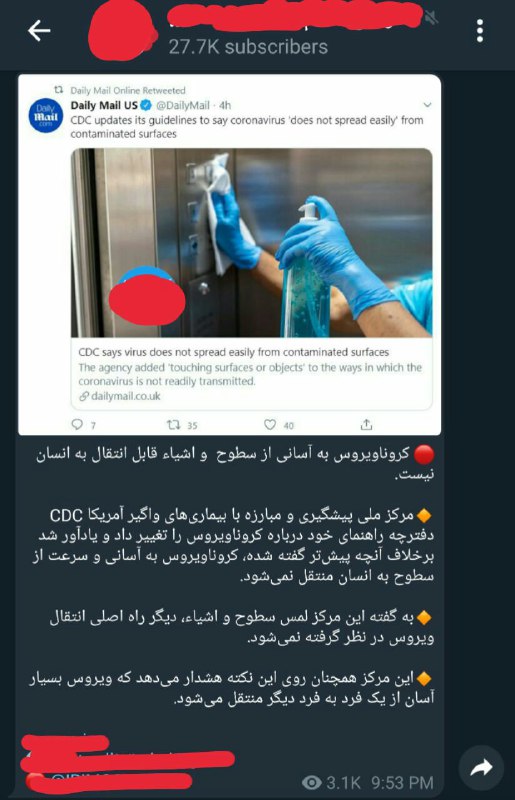Open the dailymail.co.uk link
Image resolution: width=515 pixels, height=800 pixels.
[120, 396]
